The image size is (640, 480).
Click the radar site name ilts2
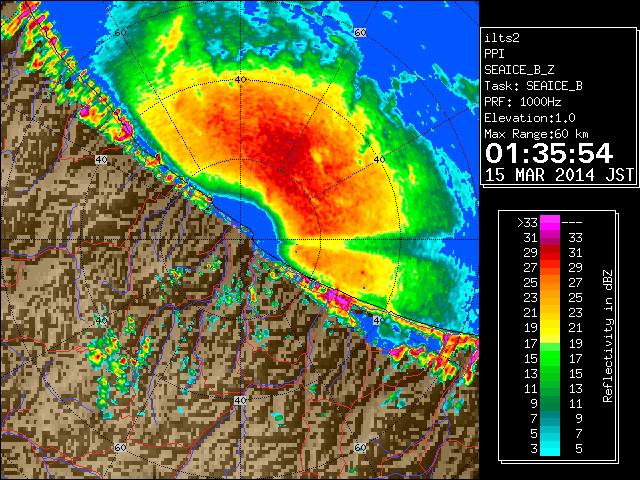(x=502, y=38)
